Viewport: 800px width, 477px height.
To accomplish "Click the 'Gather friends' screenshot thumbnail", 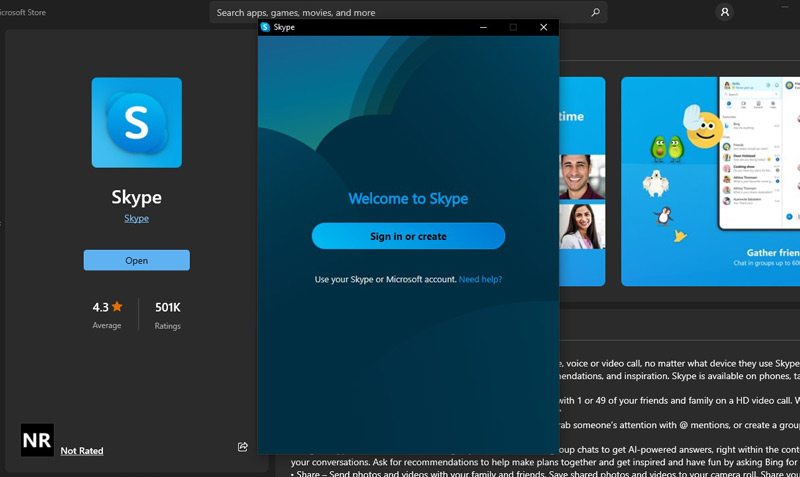I will click(x=710, y=182).
